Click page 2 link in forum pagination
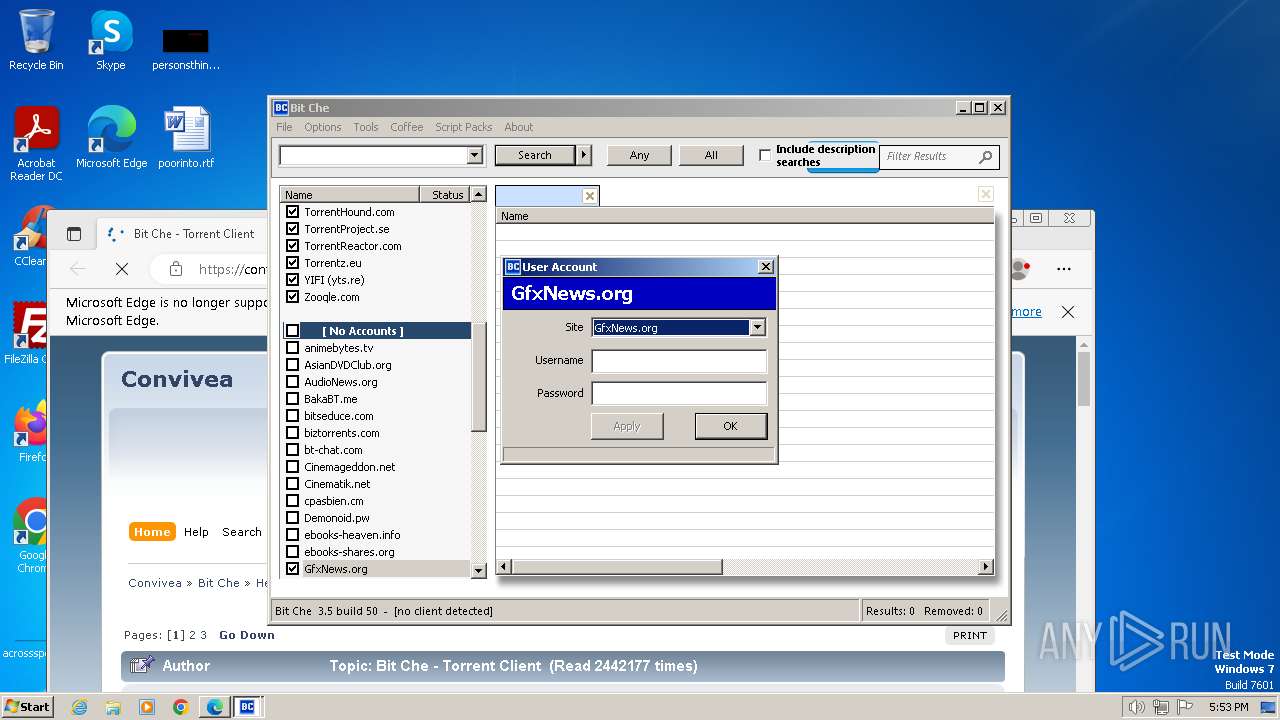Viewport: 1280px width, 720px height. pyautogui.click(x=193, y=635)
